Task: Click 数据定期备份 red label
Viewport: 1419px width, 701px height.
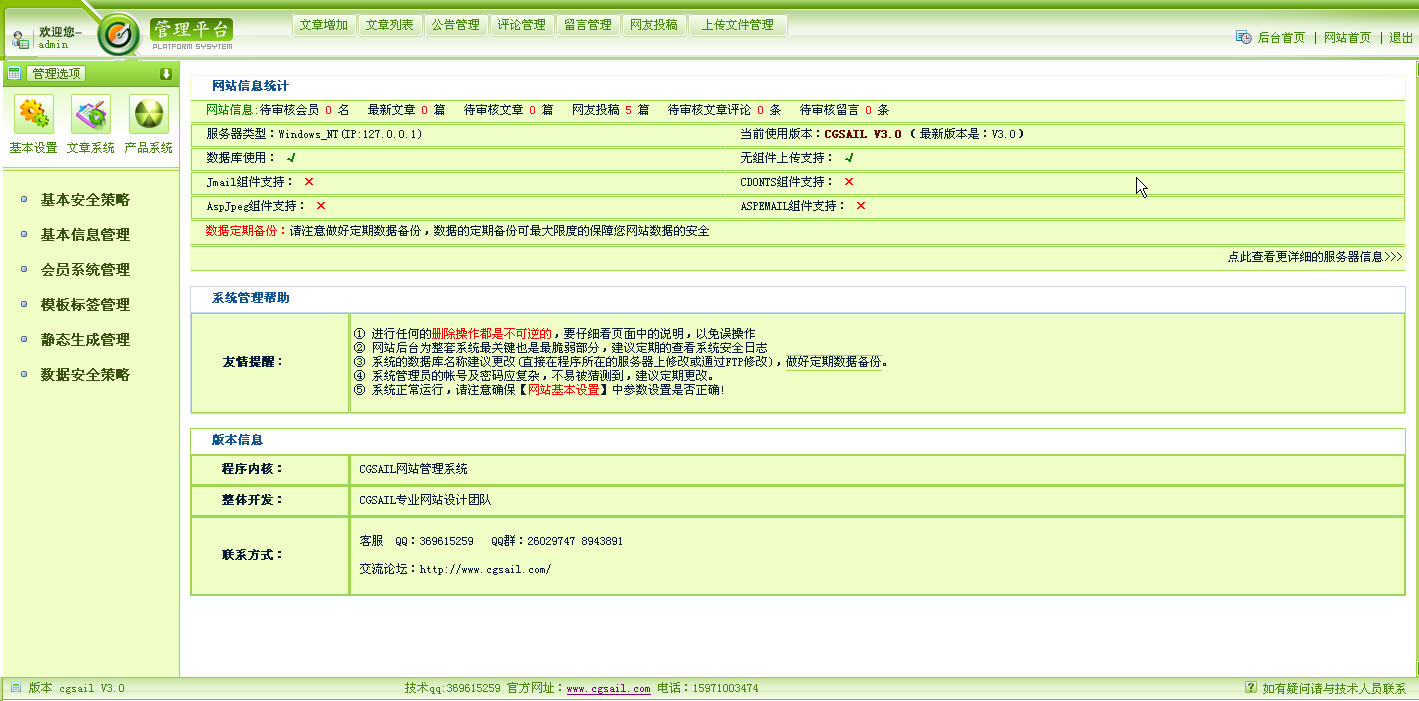Action: pos(247,231)
